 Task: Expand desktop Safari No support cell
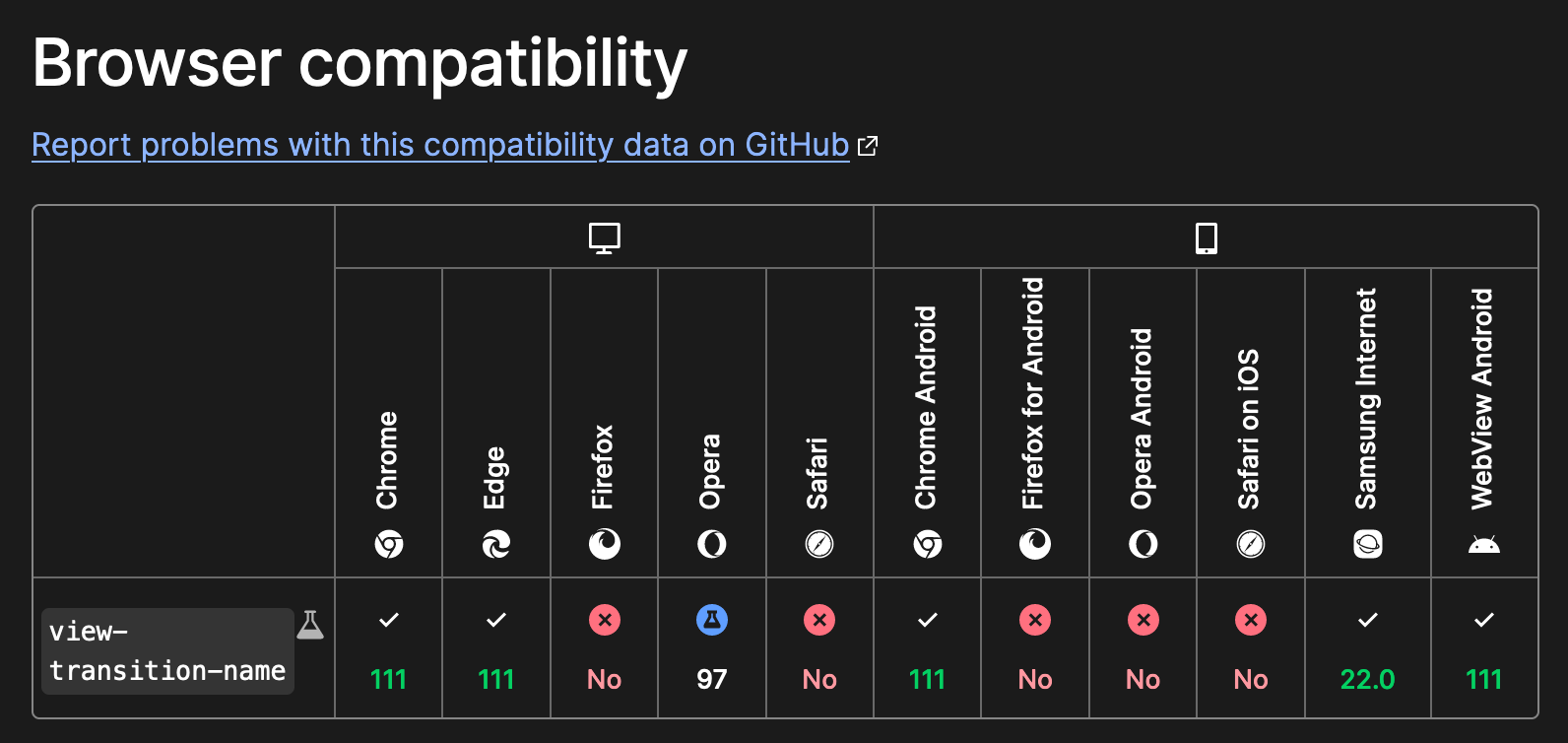[x=819, y=648]
